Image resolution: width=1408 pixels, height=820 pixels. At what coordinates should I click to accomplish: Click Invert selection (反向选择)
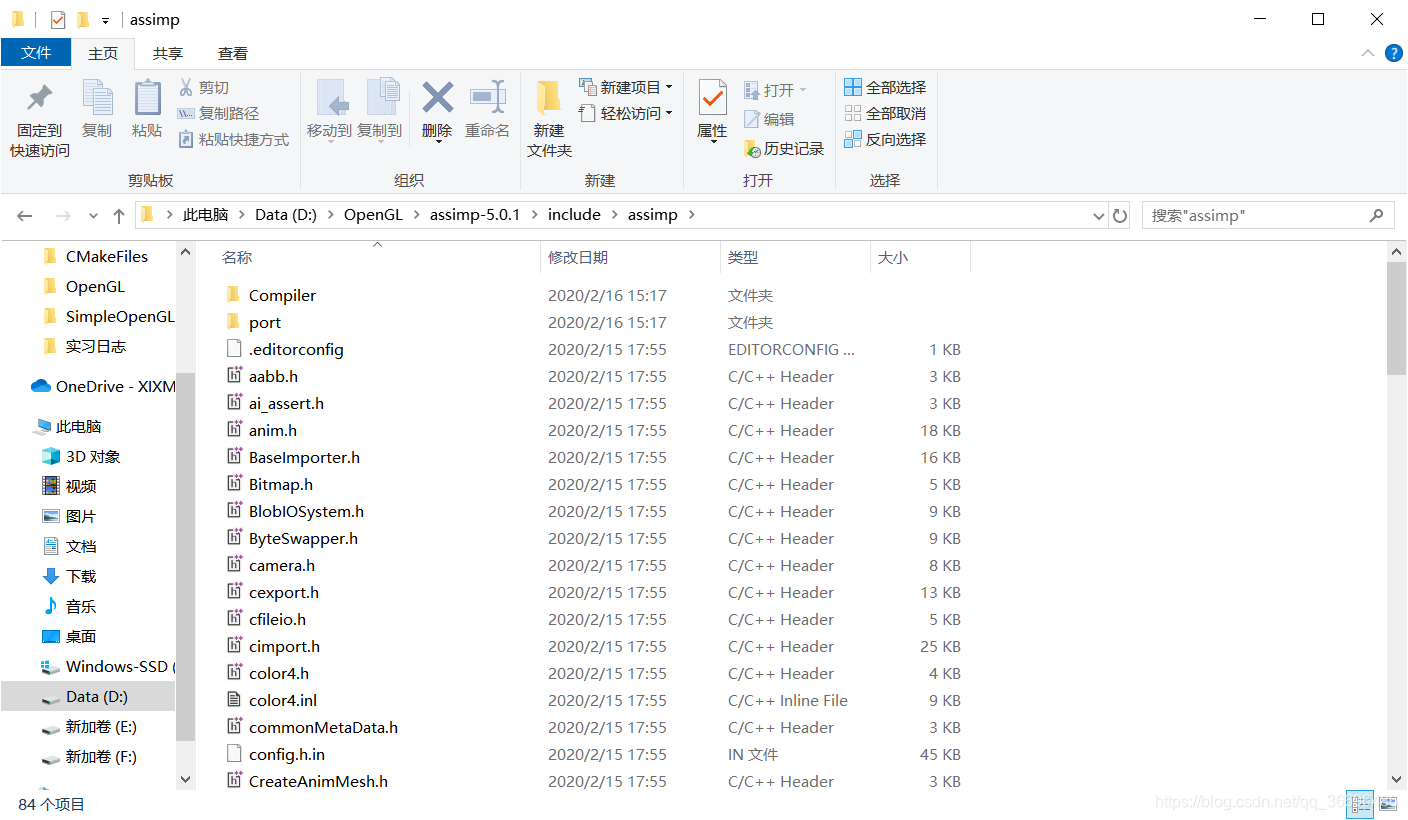point(885,139)
